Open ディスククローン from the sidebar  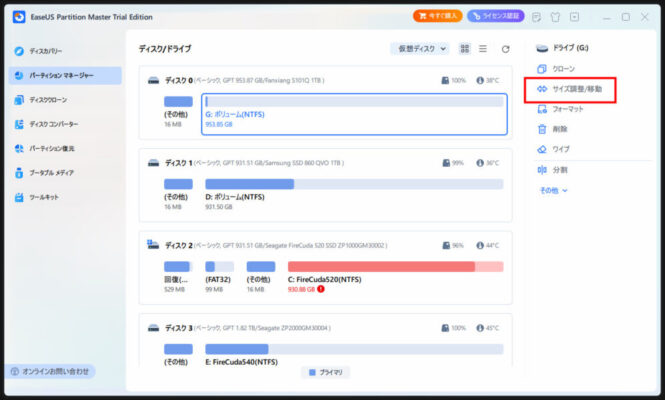[40, 100]
